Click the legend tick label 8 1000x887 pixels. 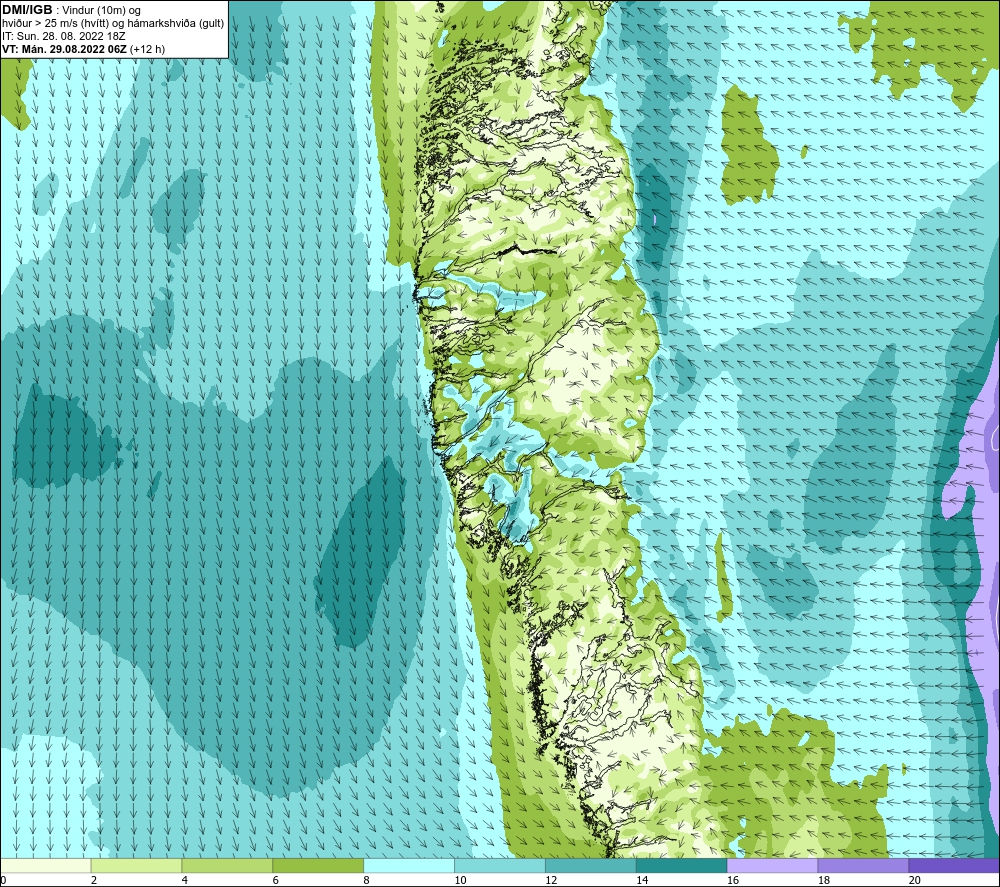pos(366,880)
